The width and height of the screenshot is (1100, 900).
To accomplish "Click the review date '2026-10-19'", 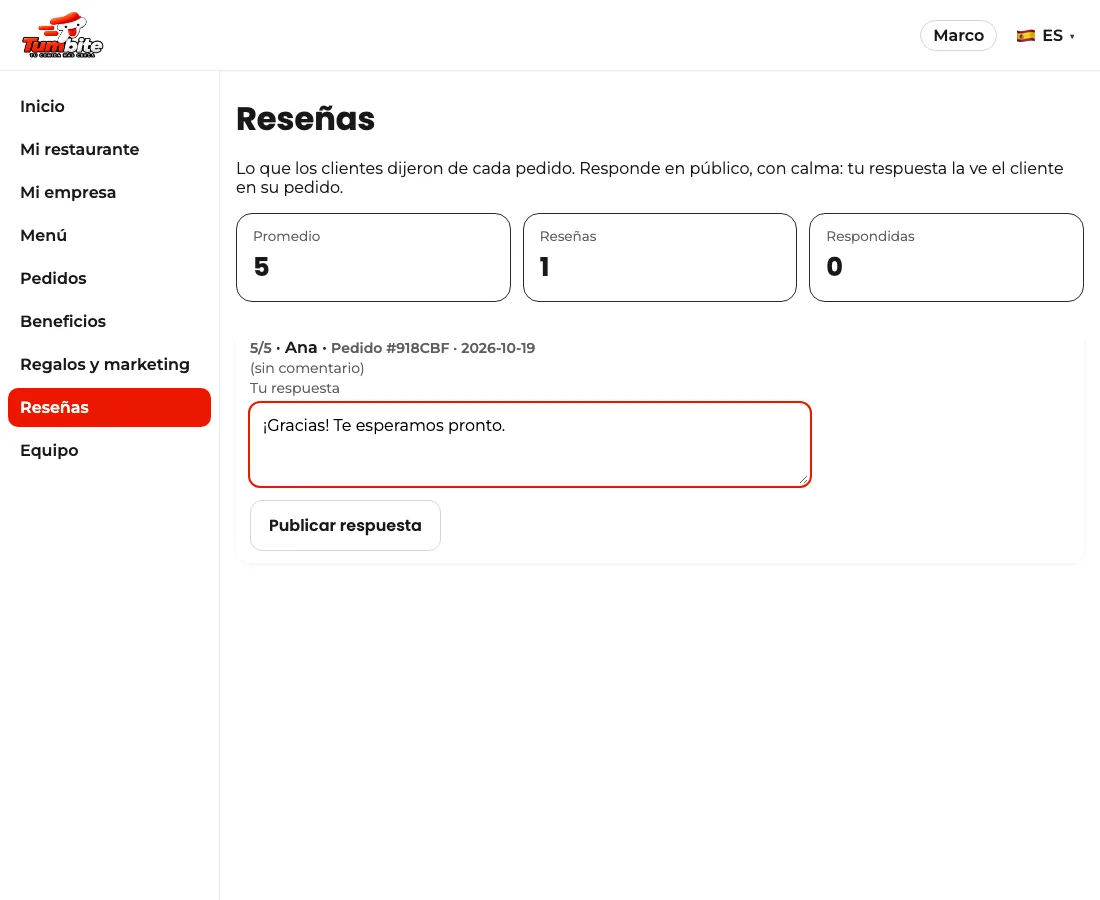I will [498, 348].
